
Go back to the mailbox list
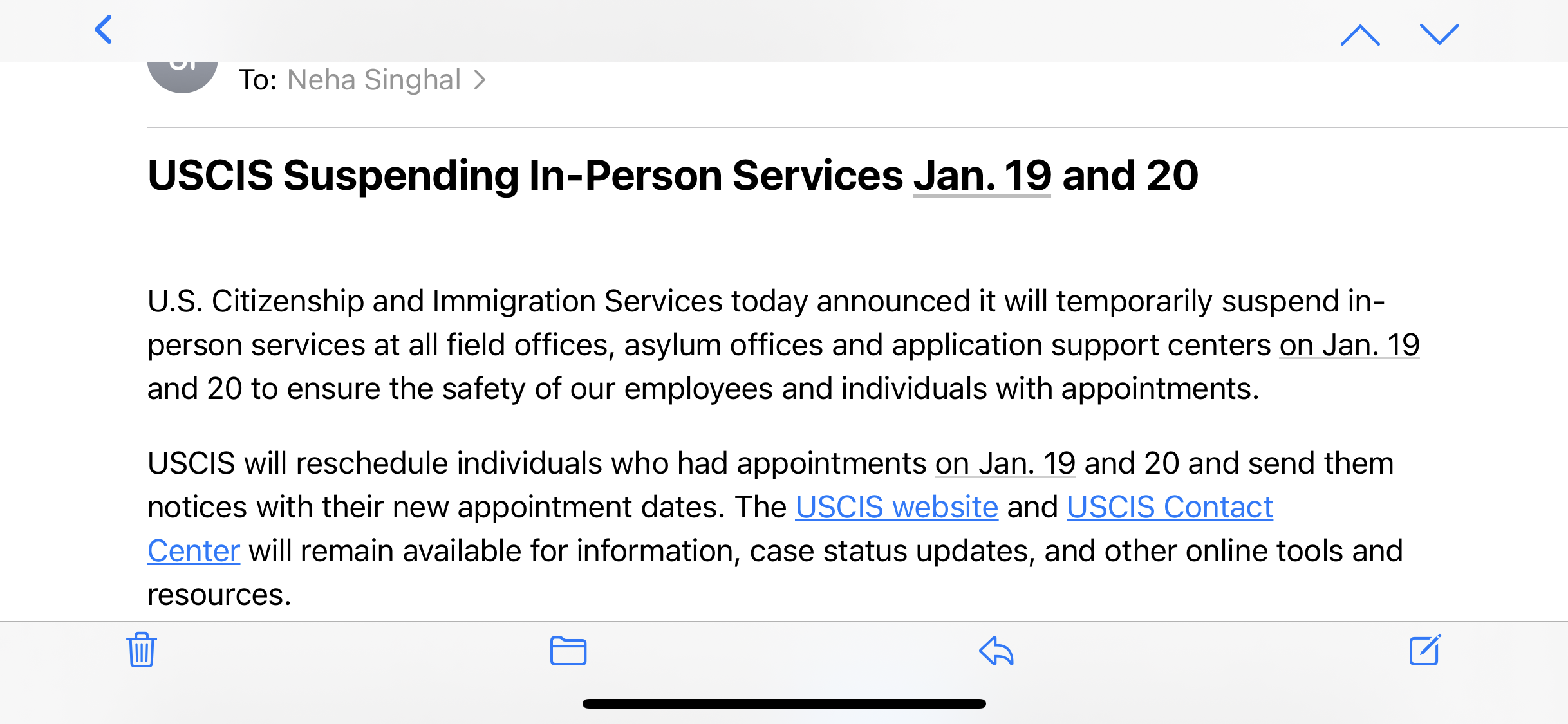(104, 30)
